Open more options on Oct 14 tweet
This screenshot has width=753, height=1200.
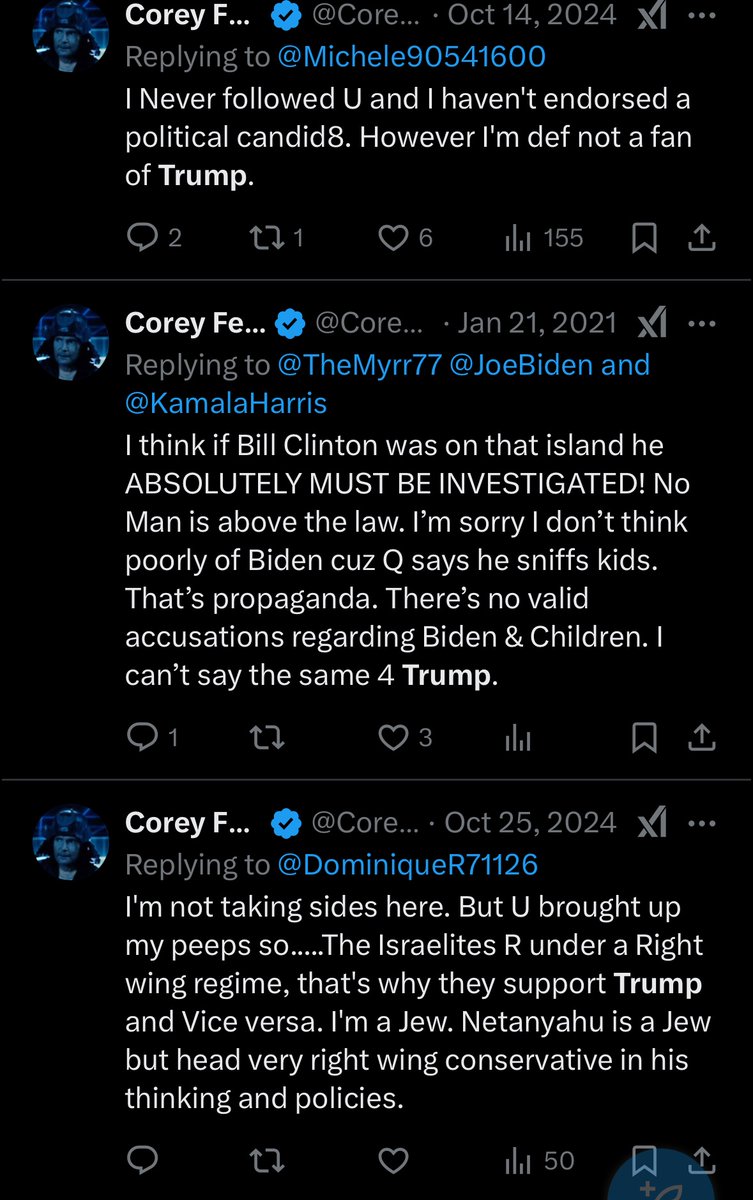coord(704,16)
